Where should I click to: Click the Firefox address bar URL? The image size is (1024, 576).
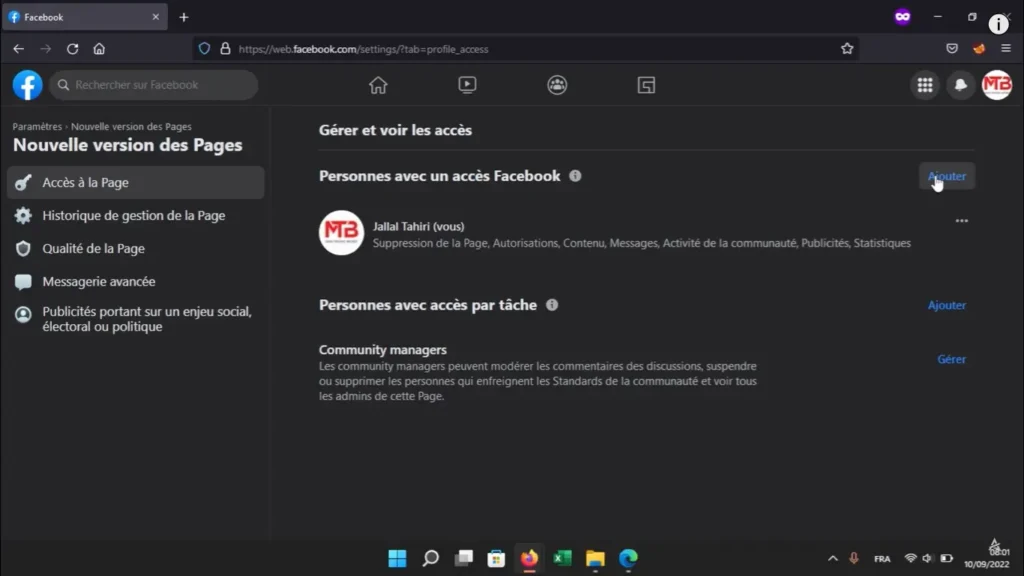[x=364, y=49]
